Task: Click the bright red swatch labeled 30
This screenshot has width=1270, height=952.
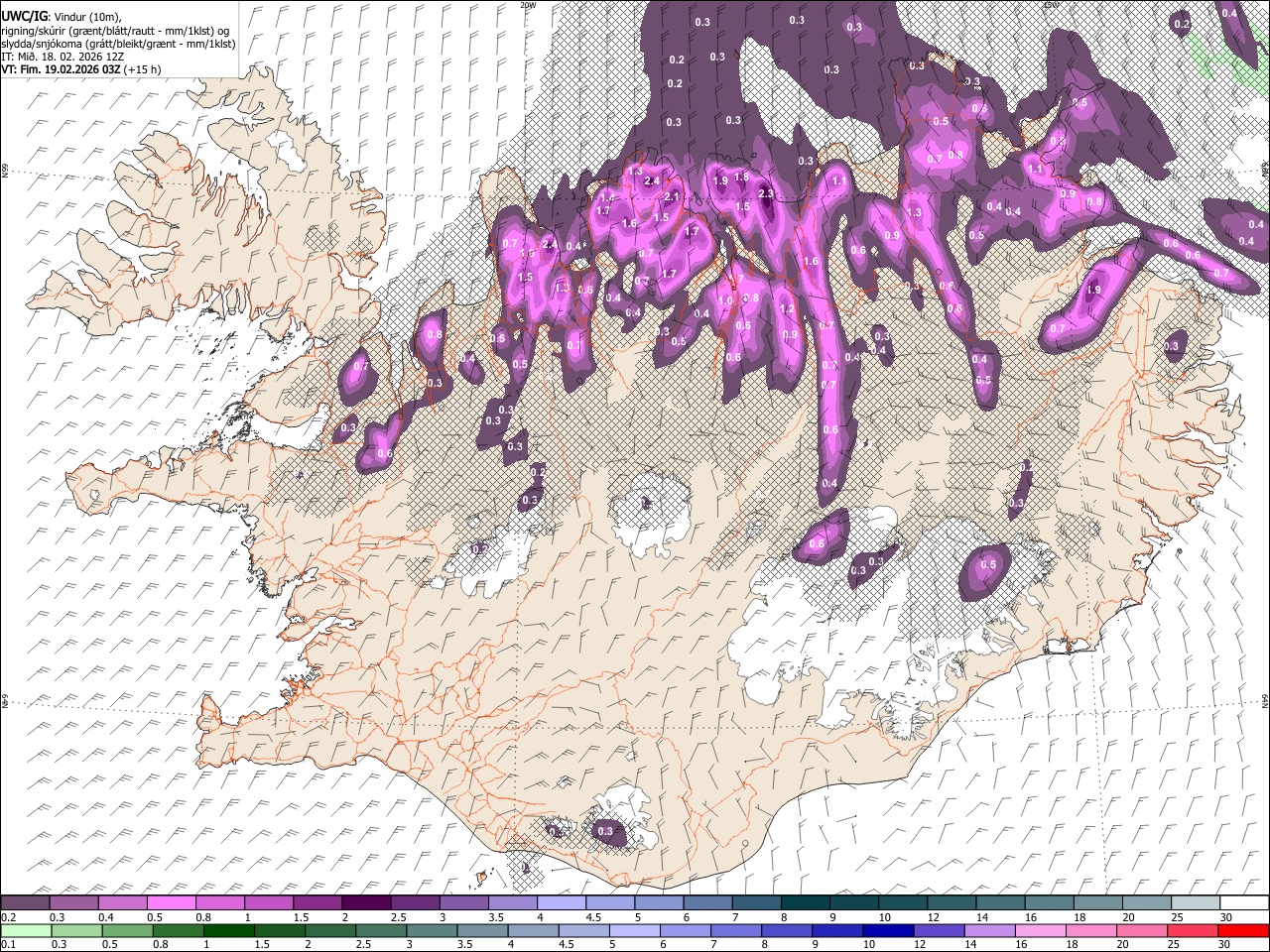Action: point(1243,931)
